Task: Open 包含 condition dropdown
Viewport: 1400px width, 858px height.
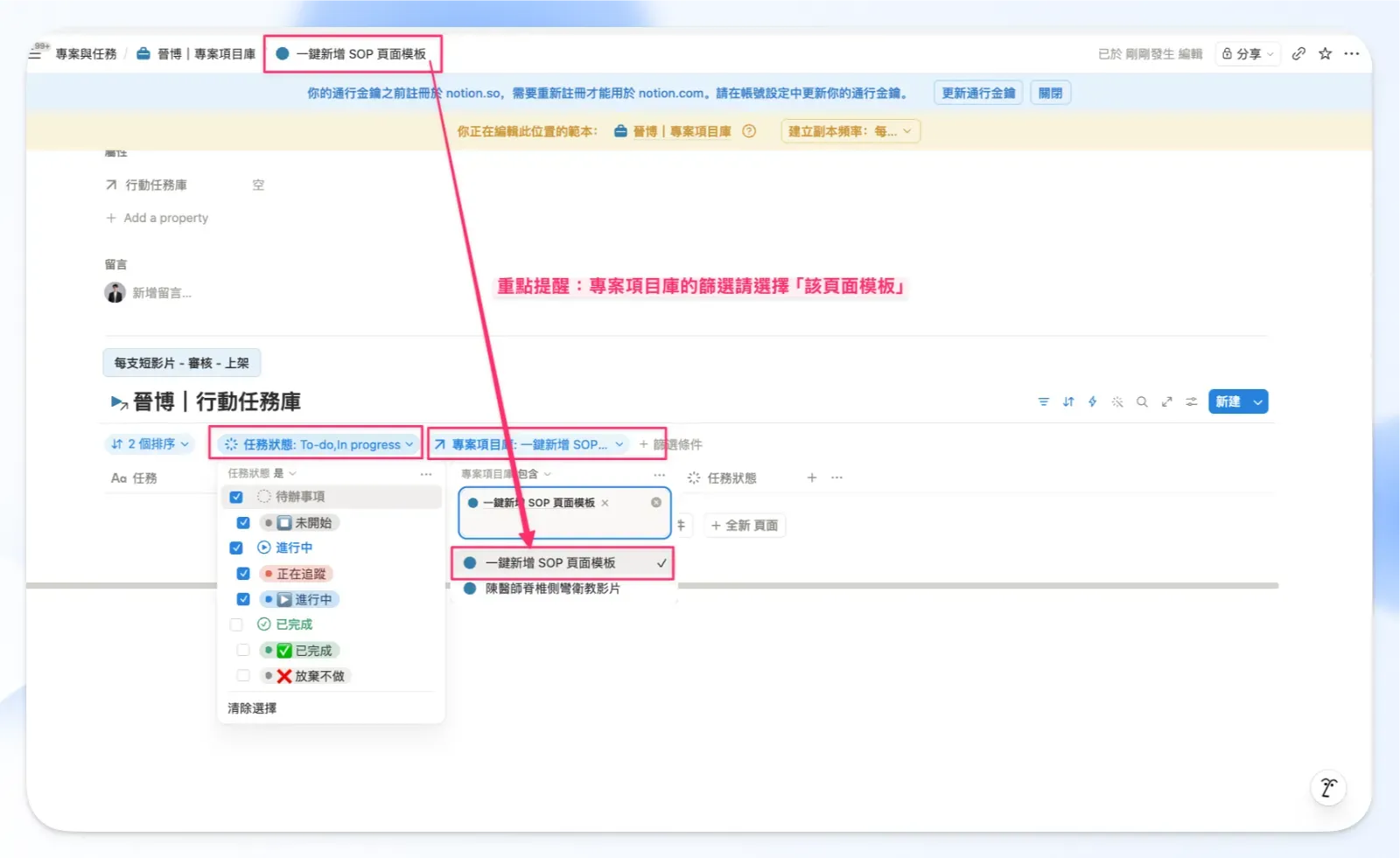Action: [534, 473]
